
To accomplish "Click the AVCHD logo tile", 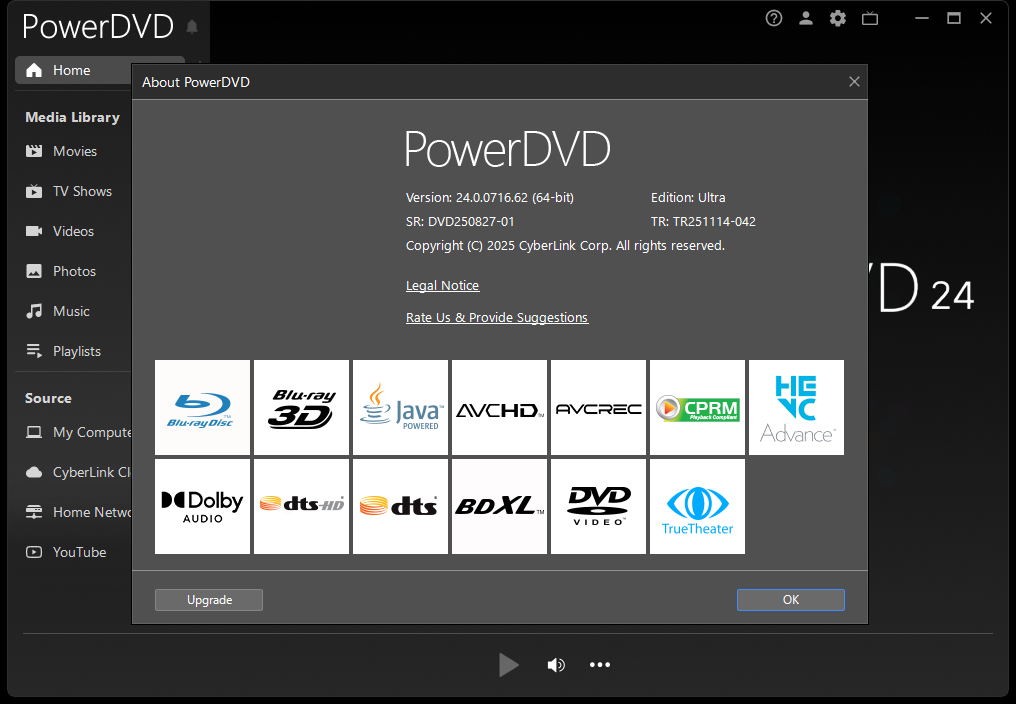I will click(x=500, y=408).
